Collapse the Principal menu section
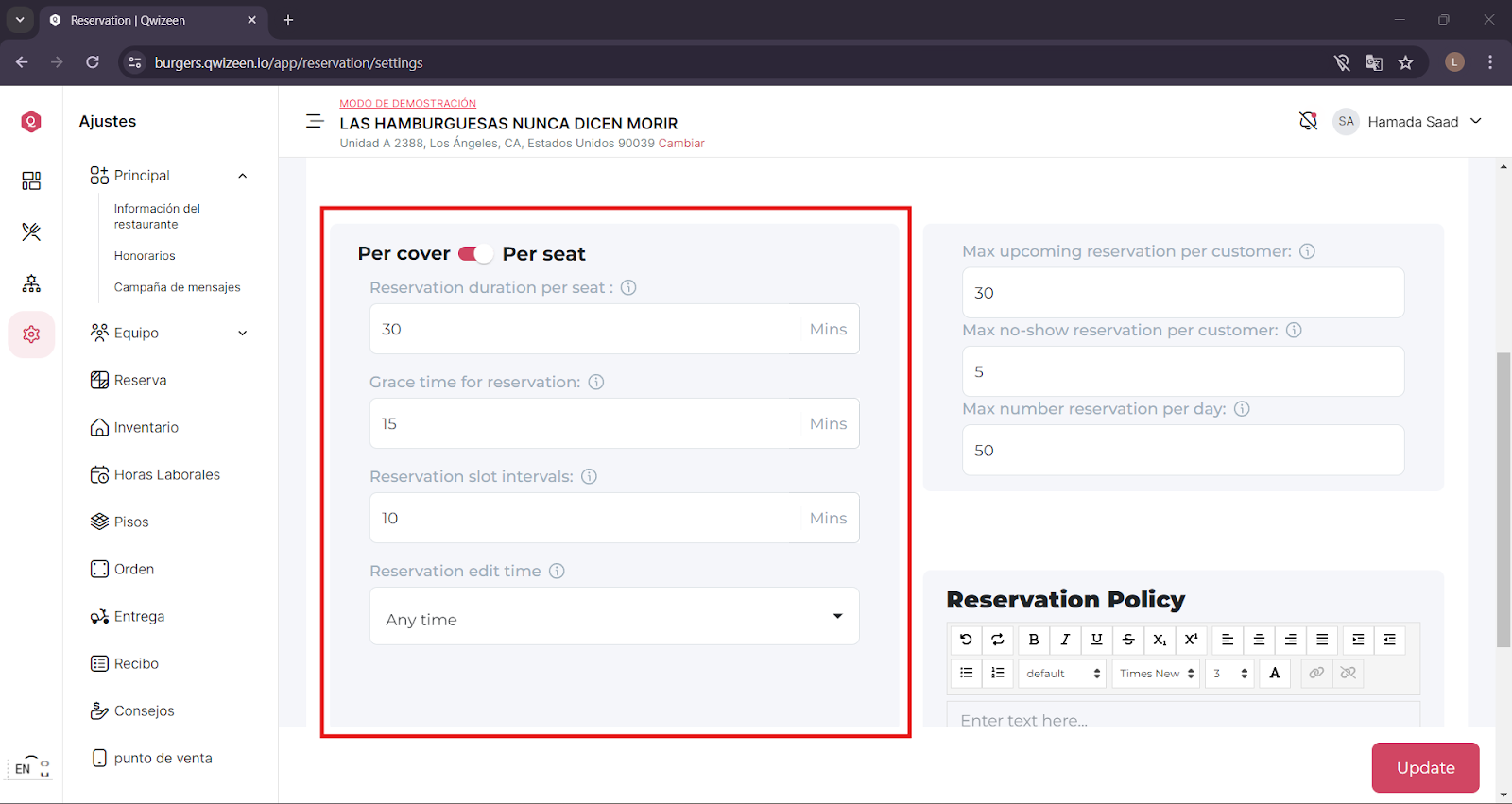Viewport: 1512px width, 804px height. 242,176
